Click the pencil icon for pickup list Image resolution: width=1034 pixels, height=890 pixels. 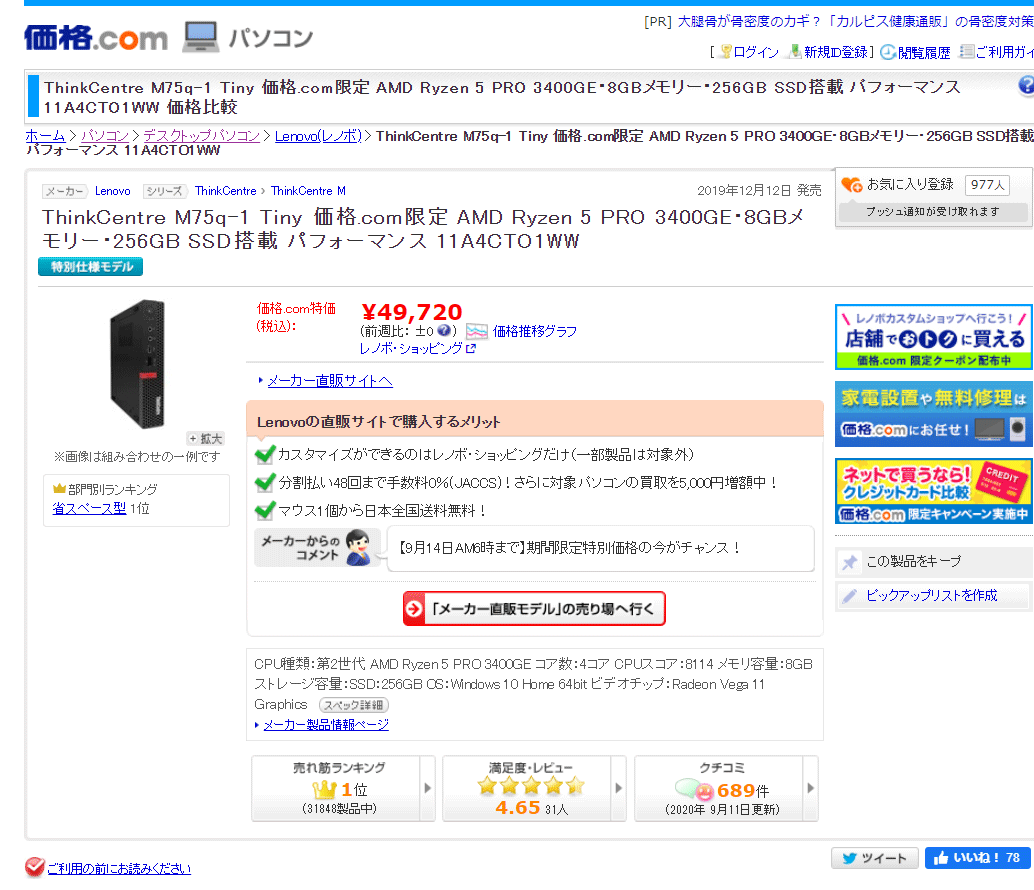849,596
